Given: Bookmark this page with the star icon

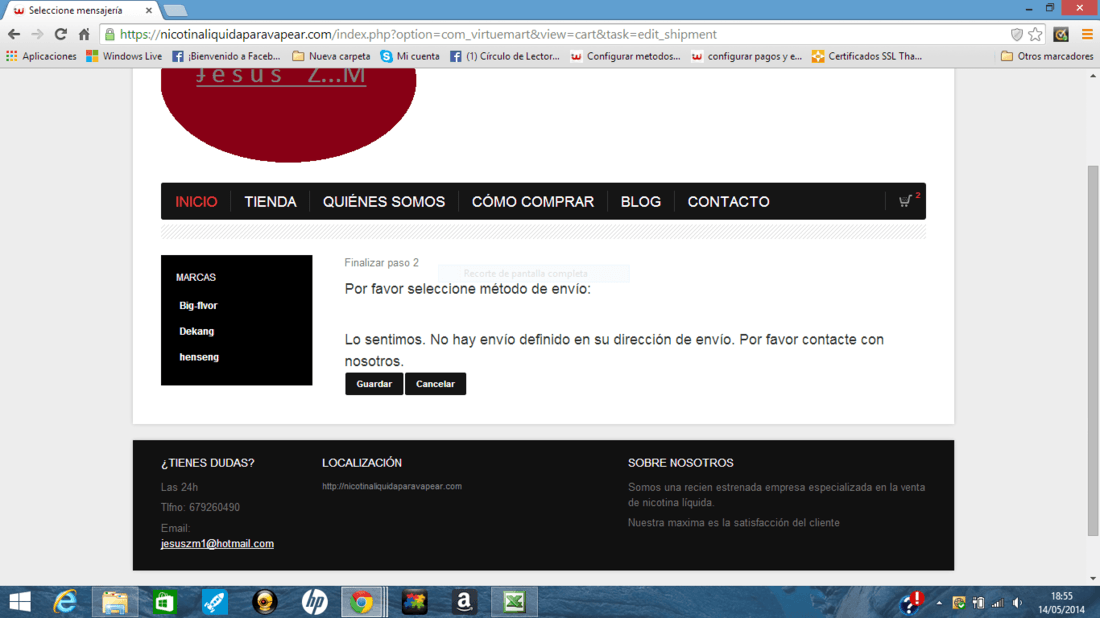Looking at the screenshot, I should (x=1035, y=34).
